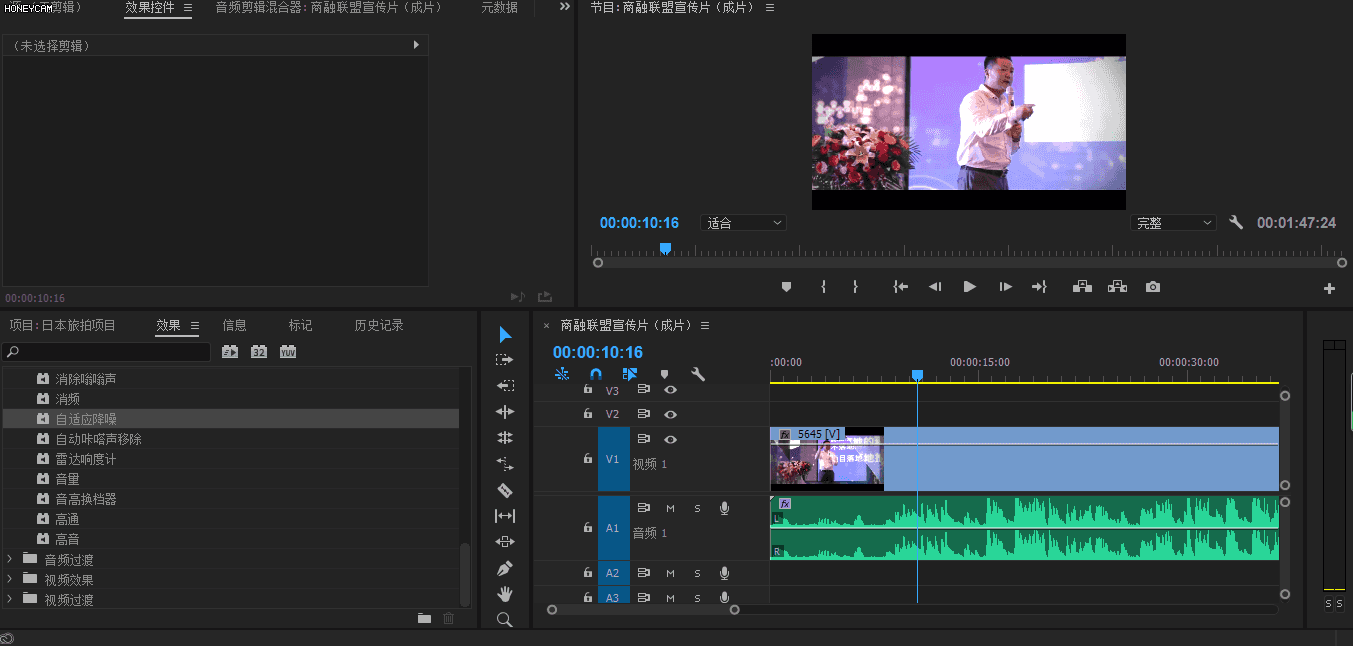Switch to 历史记录 tab
Viewport: 1353px width, 646px height.
click(379, 325)
